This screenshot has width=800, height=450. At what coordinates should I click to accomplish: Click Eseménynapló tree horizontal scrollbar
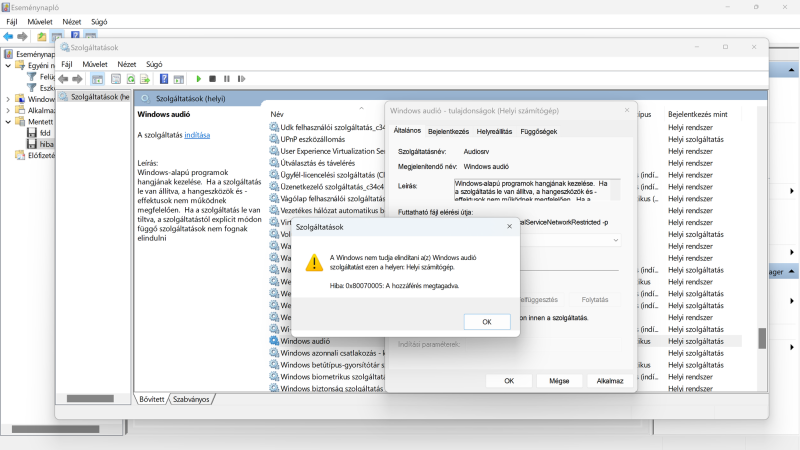coord(56,429)
